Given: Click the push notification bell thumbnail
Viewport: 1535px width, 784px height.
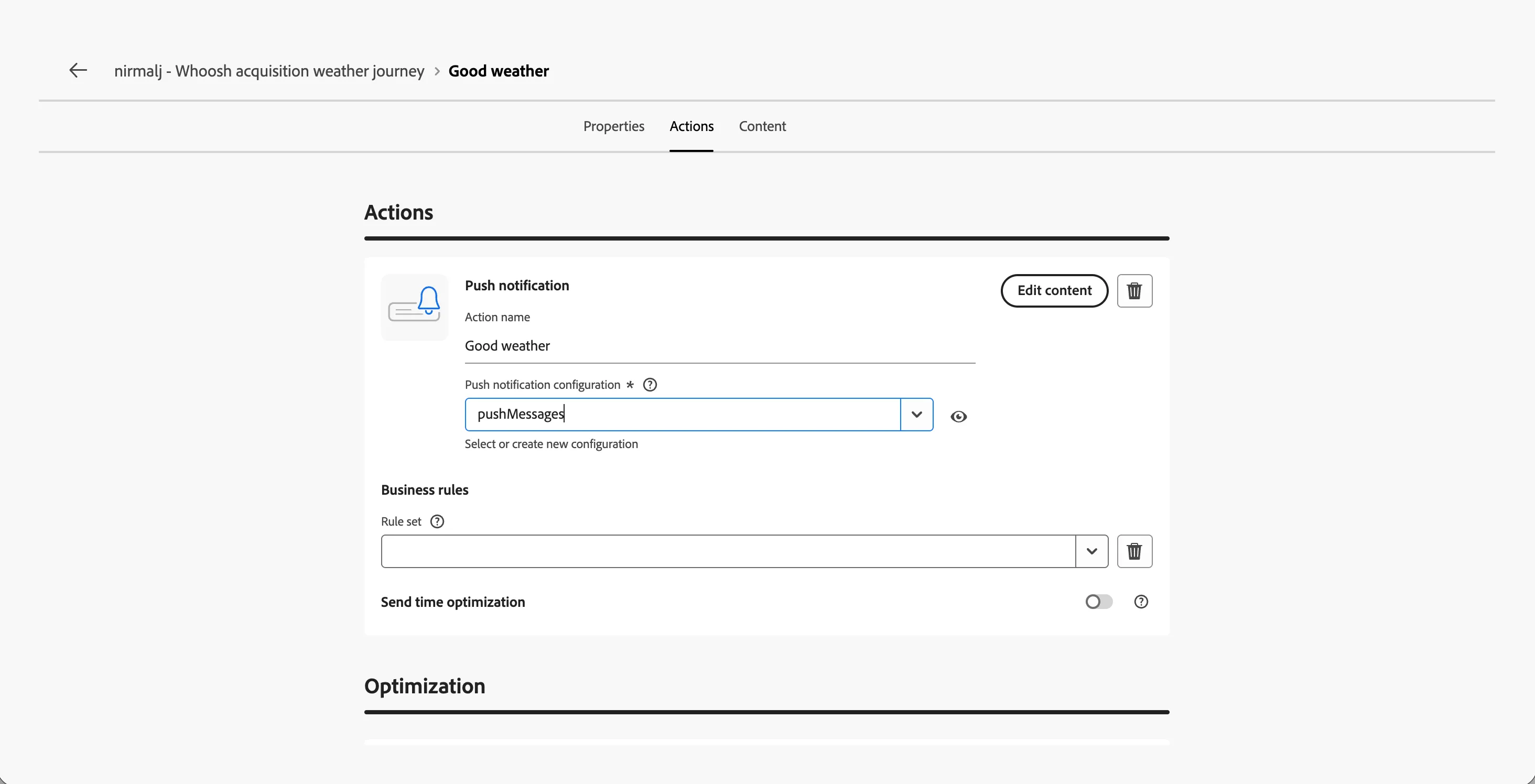Looking at the screenshot, I should tap(415, 307).
